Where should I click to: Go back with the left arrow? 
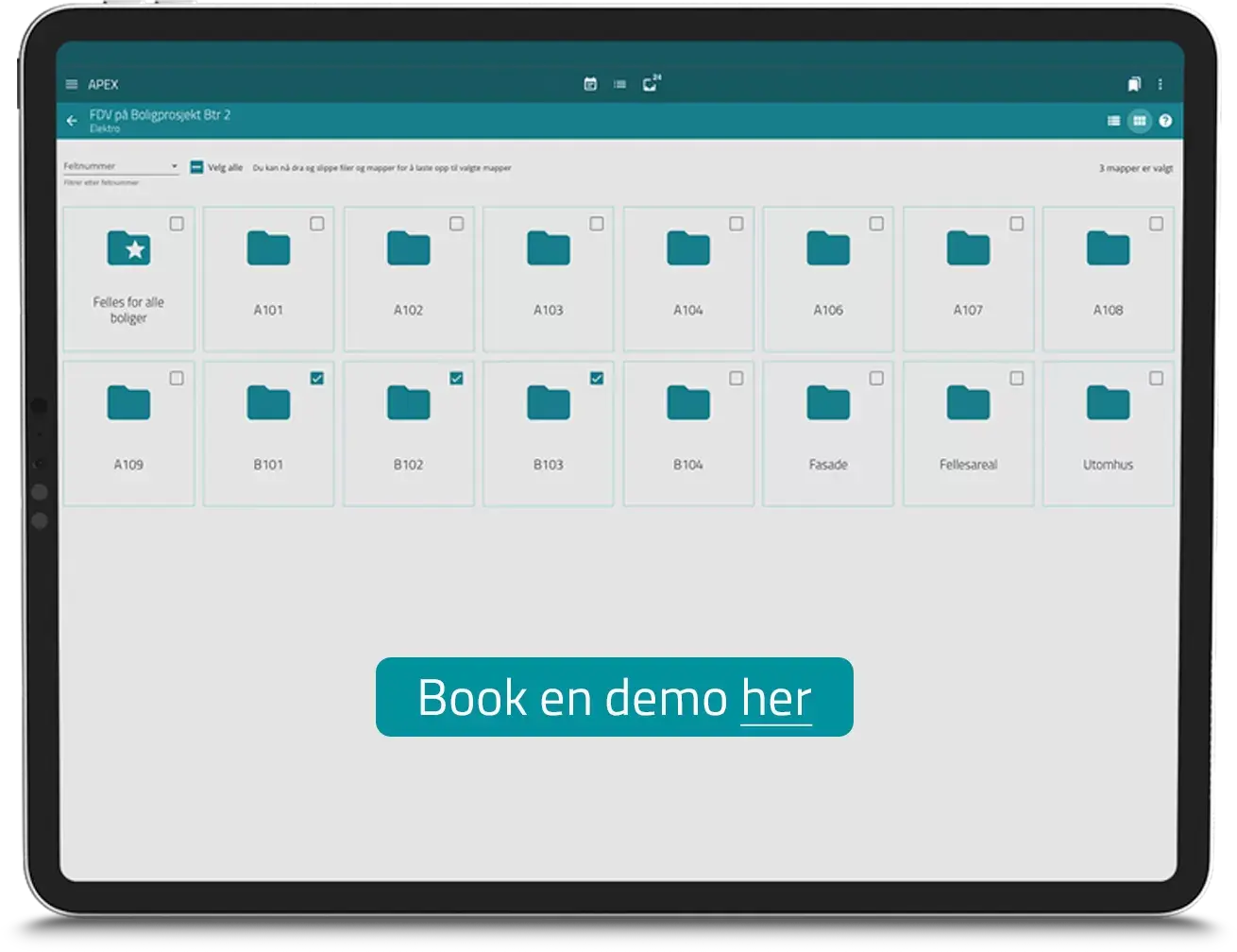(x=72, y=121)
